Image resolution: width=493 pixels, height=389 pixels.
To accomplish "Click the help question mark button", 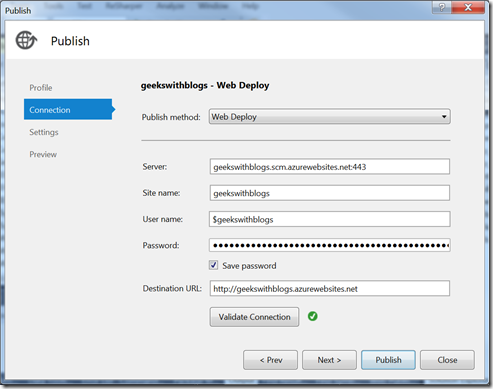I will 442,7.
